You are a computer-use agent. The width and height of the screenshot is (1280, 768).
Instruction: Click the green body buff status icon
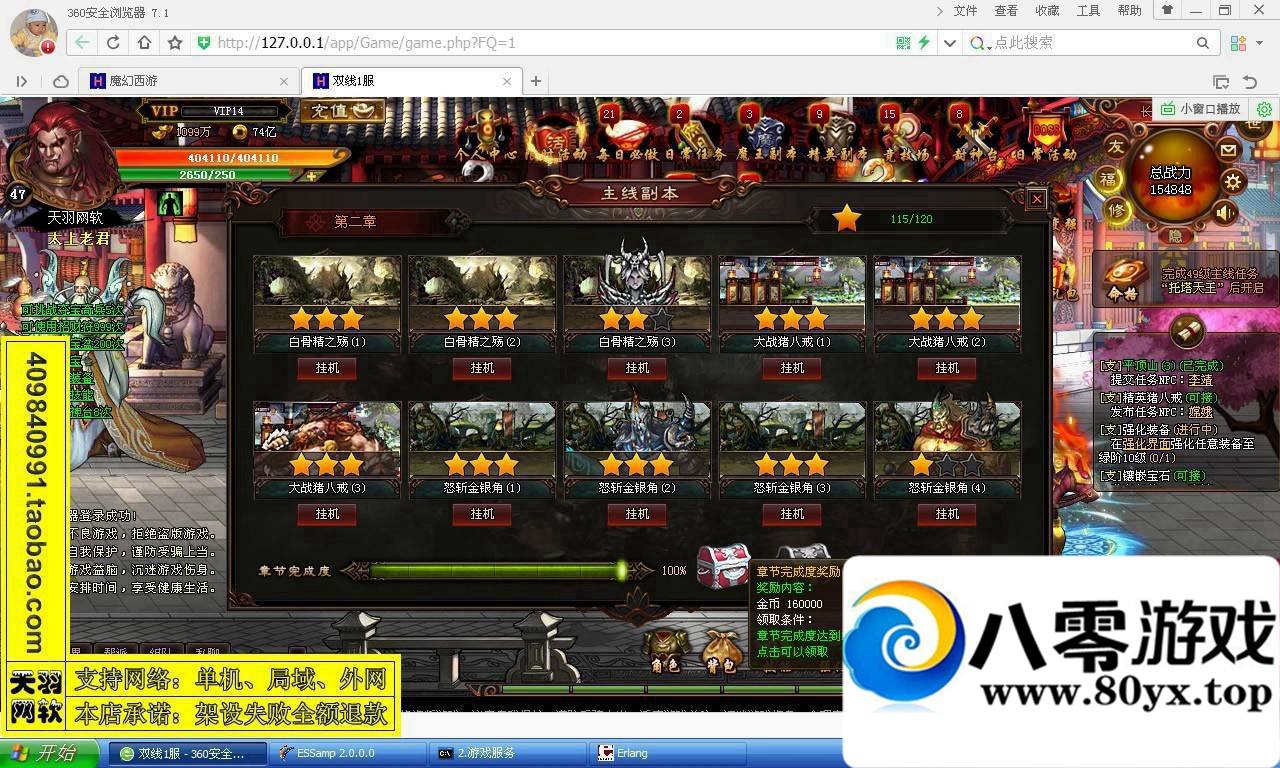pyautogui.click(x=169, y=204)
